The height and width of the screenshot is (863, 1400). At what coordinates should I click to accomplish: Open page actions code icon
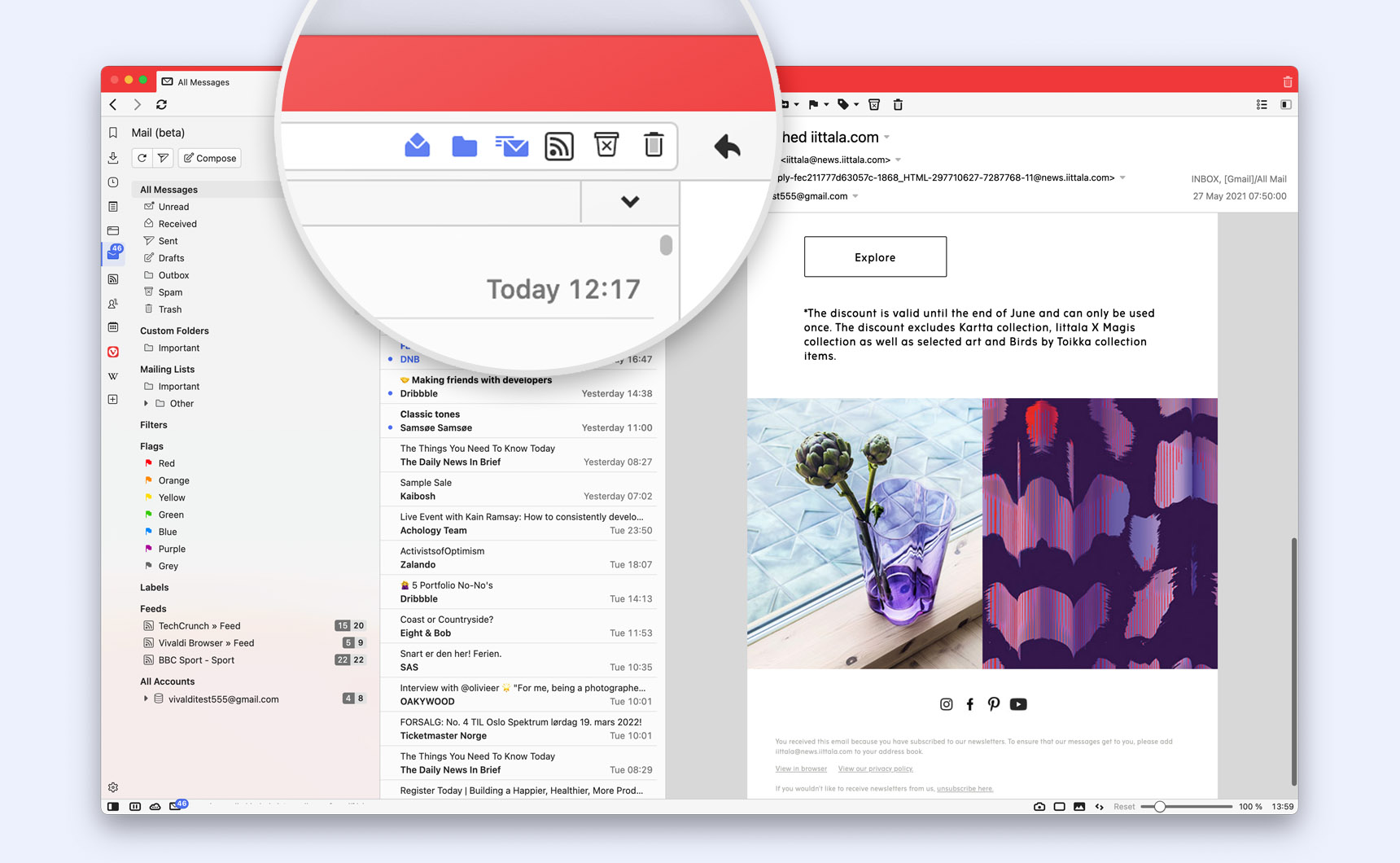coord(1099,807)
